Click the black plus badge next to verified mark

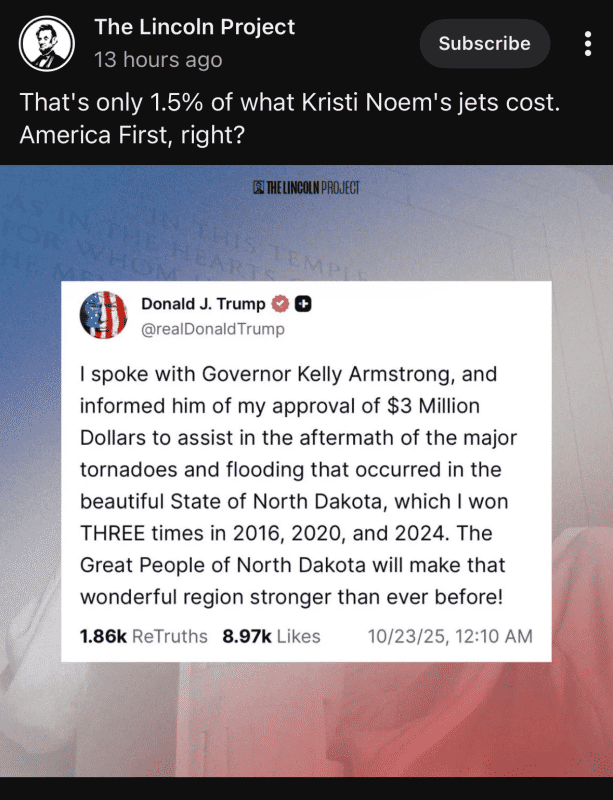302,304
